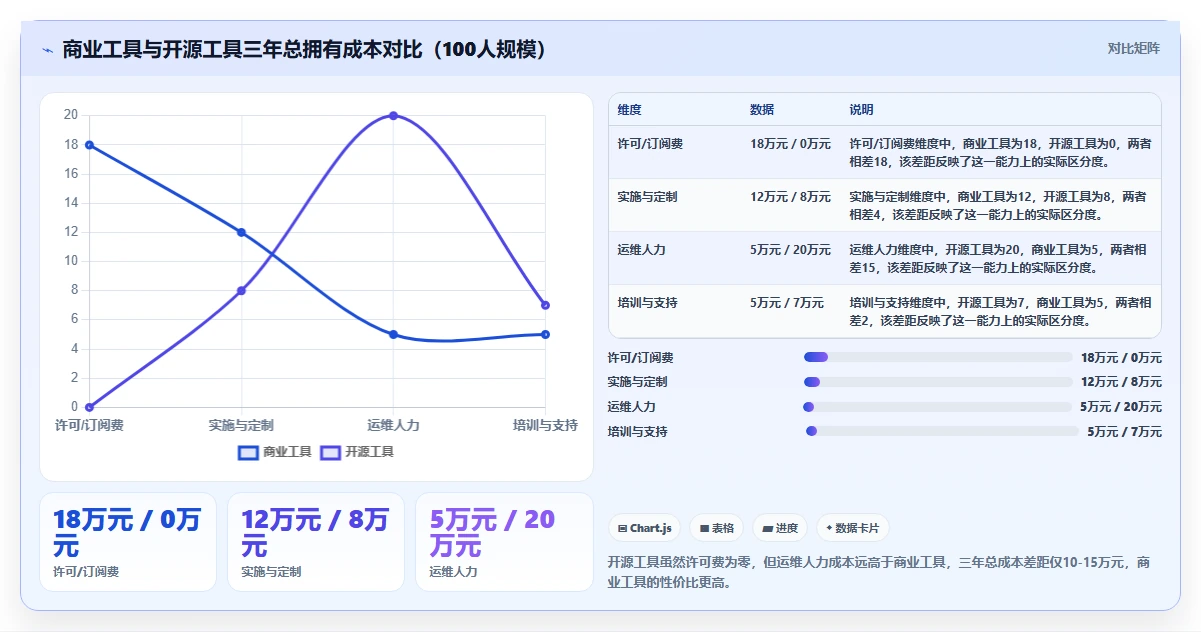Toggle the 开源工具 legend item
This screenshot has width=1201, height=632.
pyautogui.click(x=357, y=452)
